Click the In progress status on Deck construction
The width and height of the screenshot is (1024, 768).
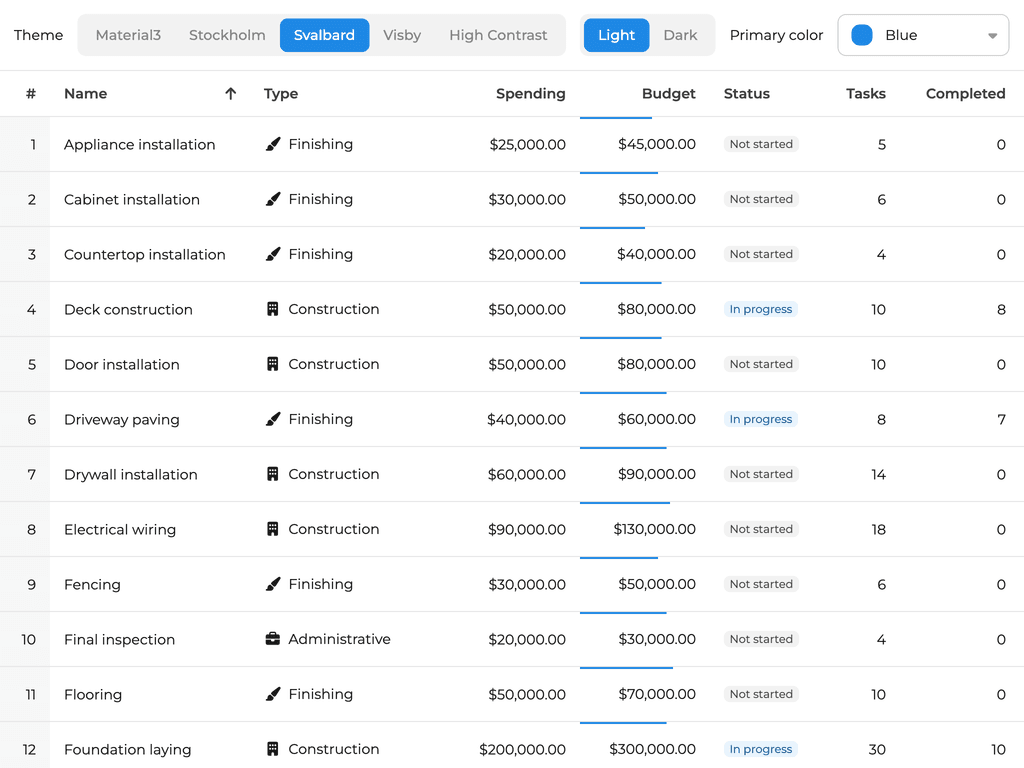(x=760, y=309)
